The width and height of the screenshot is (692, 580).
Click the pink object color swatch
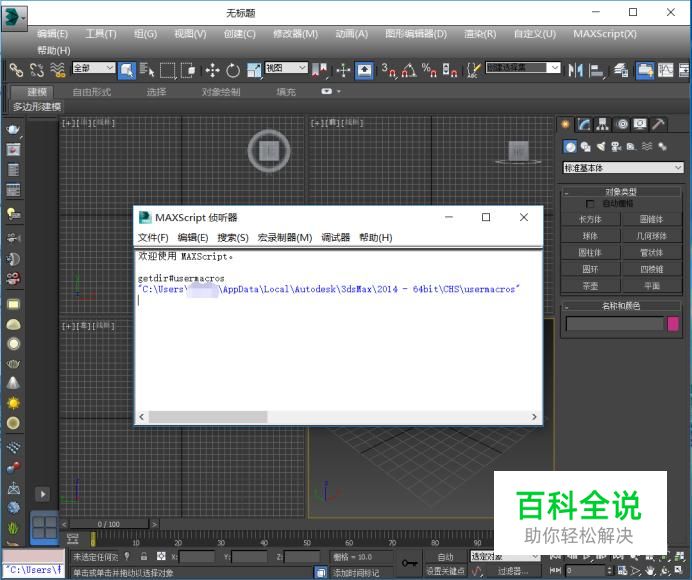[673, 324]
